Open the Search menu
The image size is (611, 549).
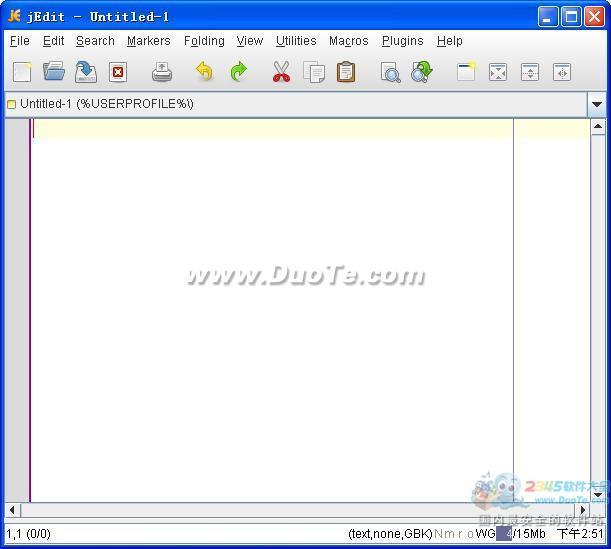[95, 41]
